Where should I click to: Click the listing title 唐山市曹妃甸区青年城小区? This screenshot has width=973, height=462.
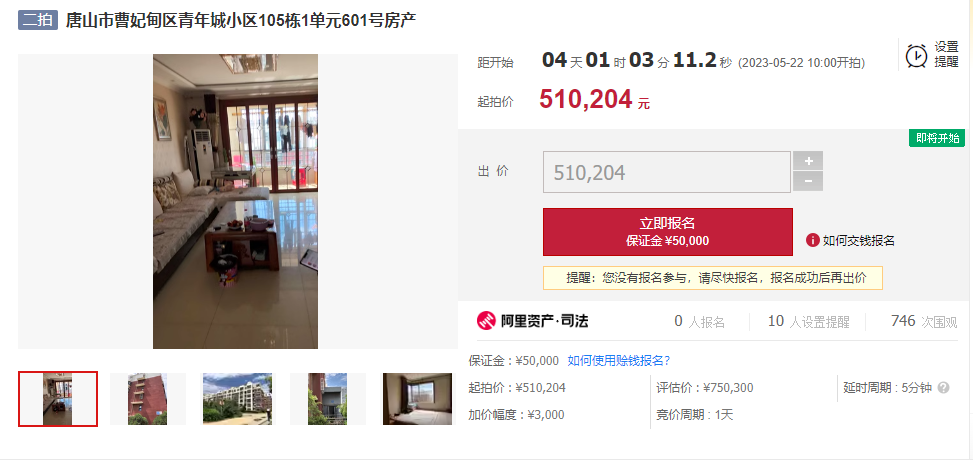(x=161, y=20)
